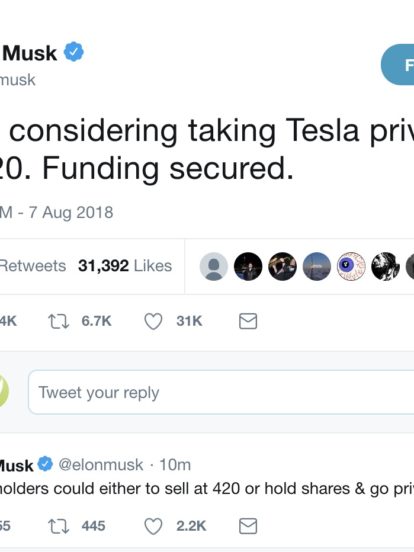Viewport: 414px width, 552px height.
Task: Like the reply tweet showing 2.2K
Action: click(x=153, y=526)
